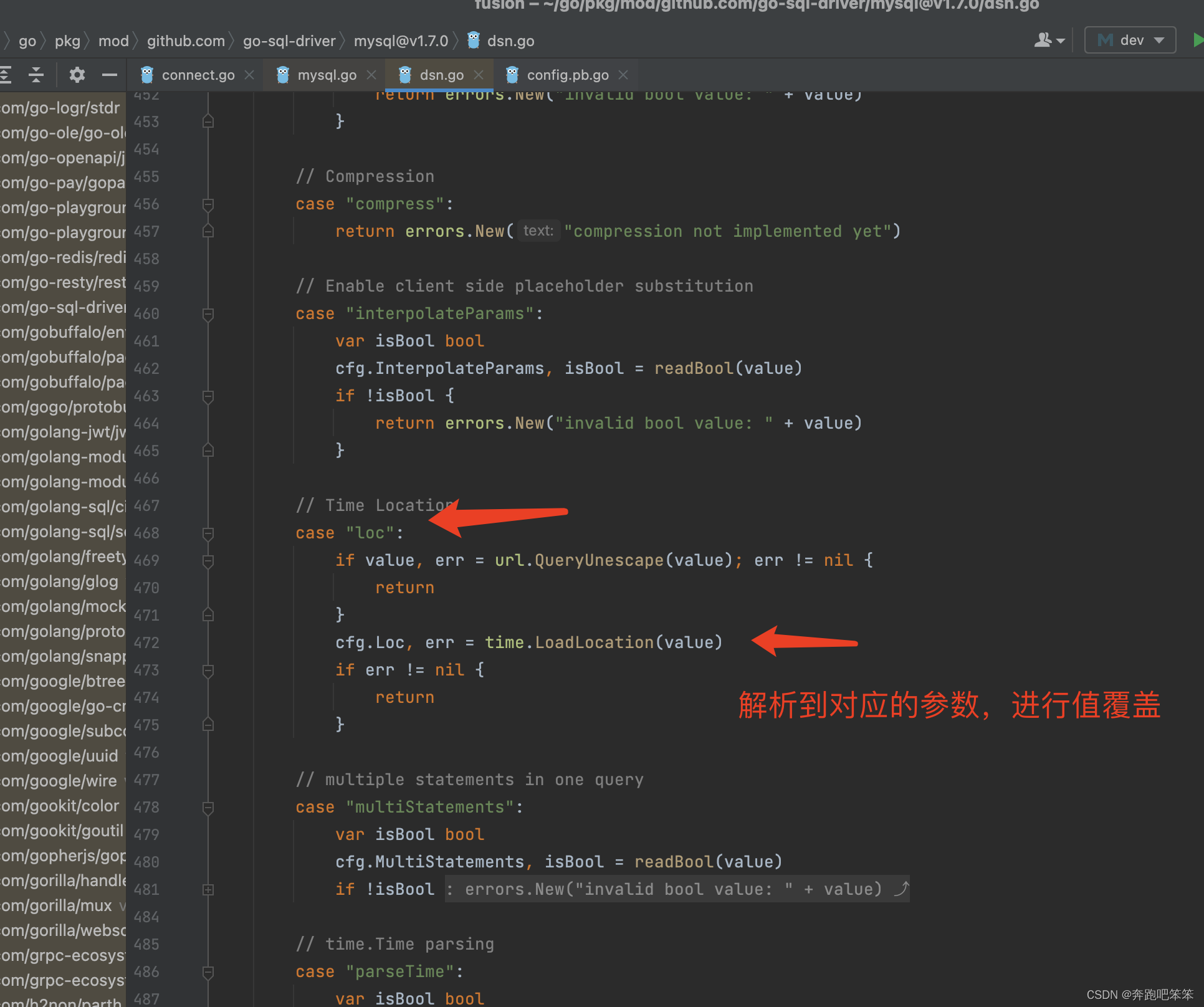This screenshot has width=1204, height=1007.
Task: Collapse all in project tree
Action: pos(36,75)
